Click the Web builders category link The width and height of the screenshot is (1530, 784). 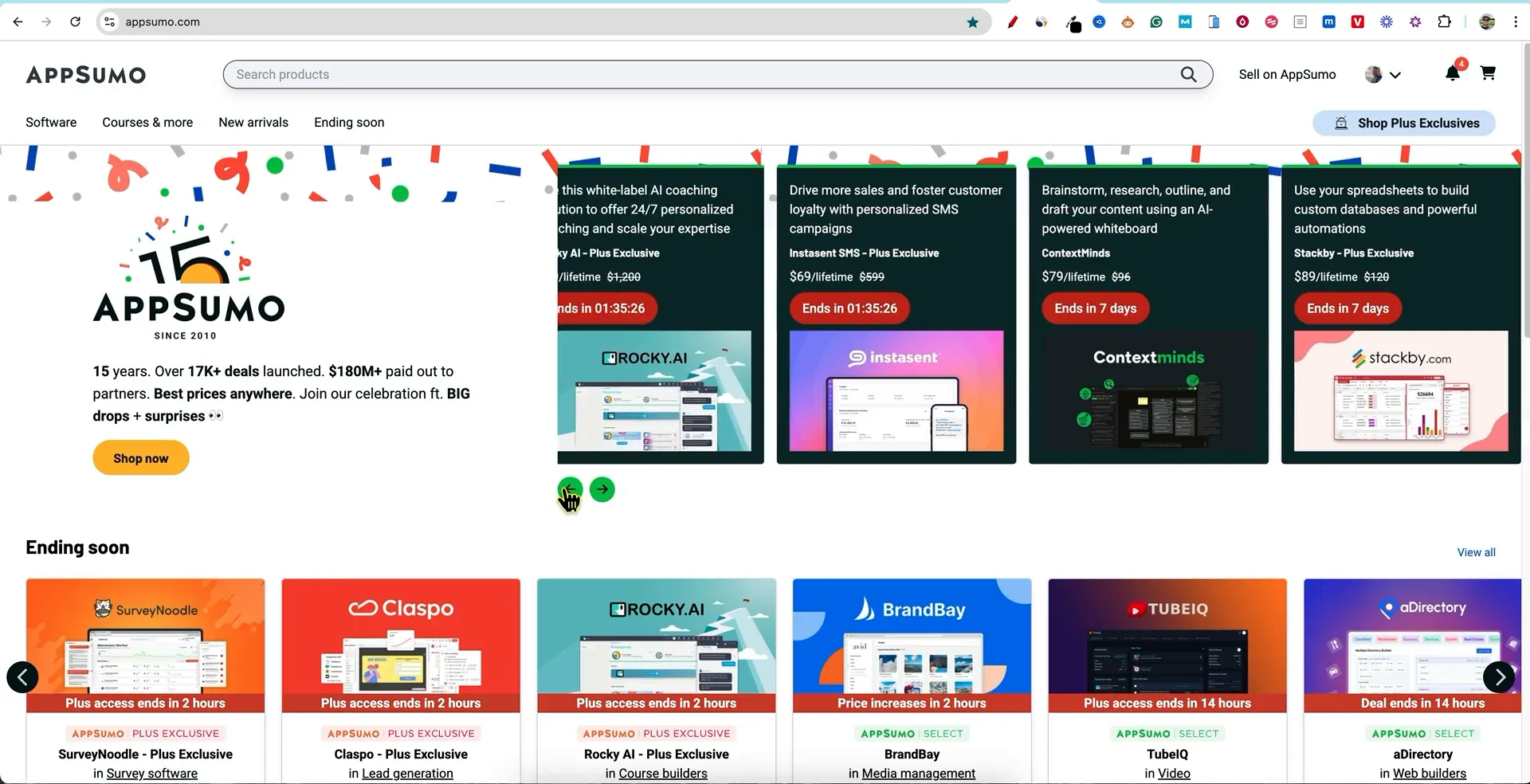1430,773
